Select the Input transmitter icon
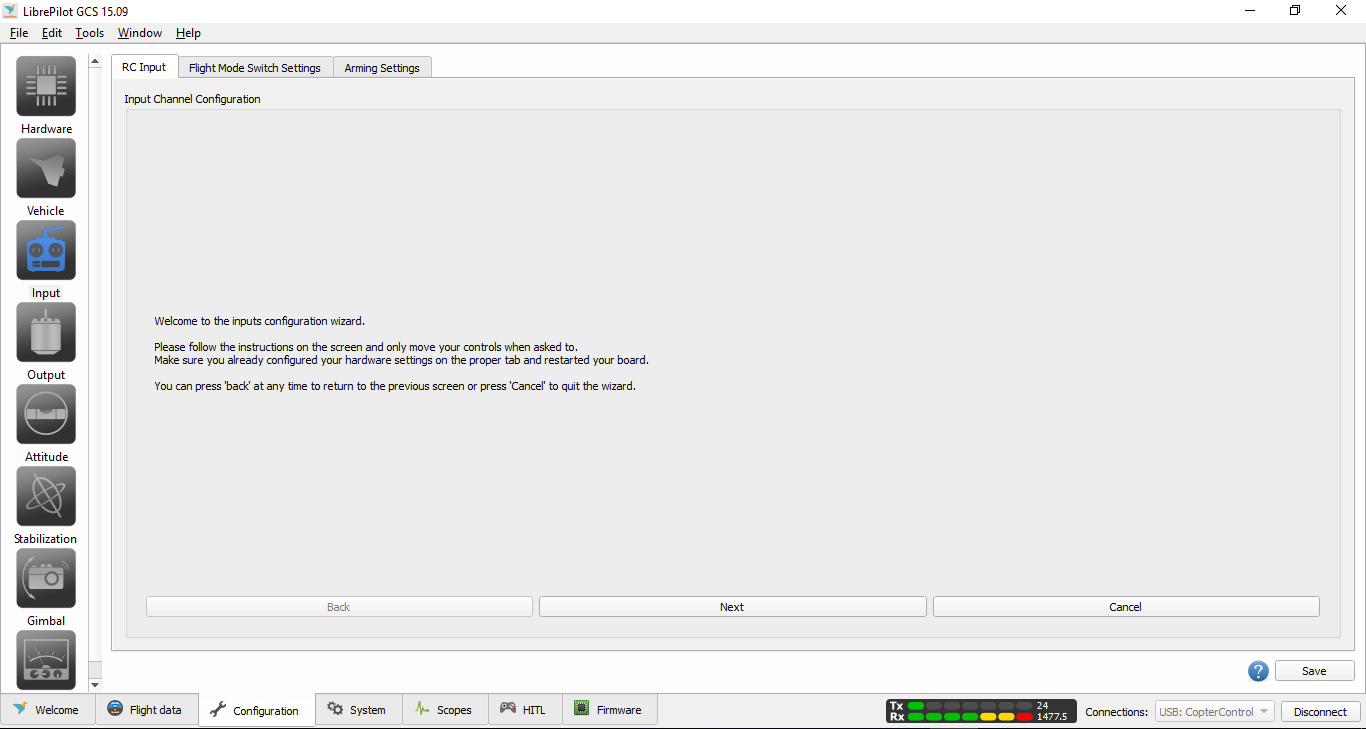The height and width of the screenshot is (729, 1366). coord(46,250)
